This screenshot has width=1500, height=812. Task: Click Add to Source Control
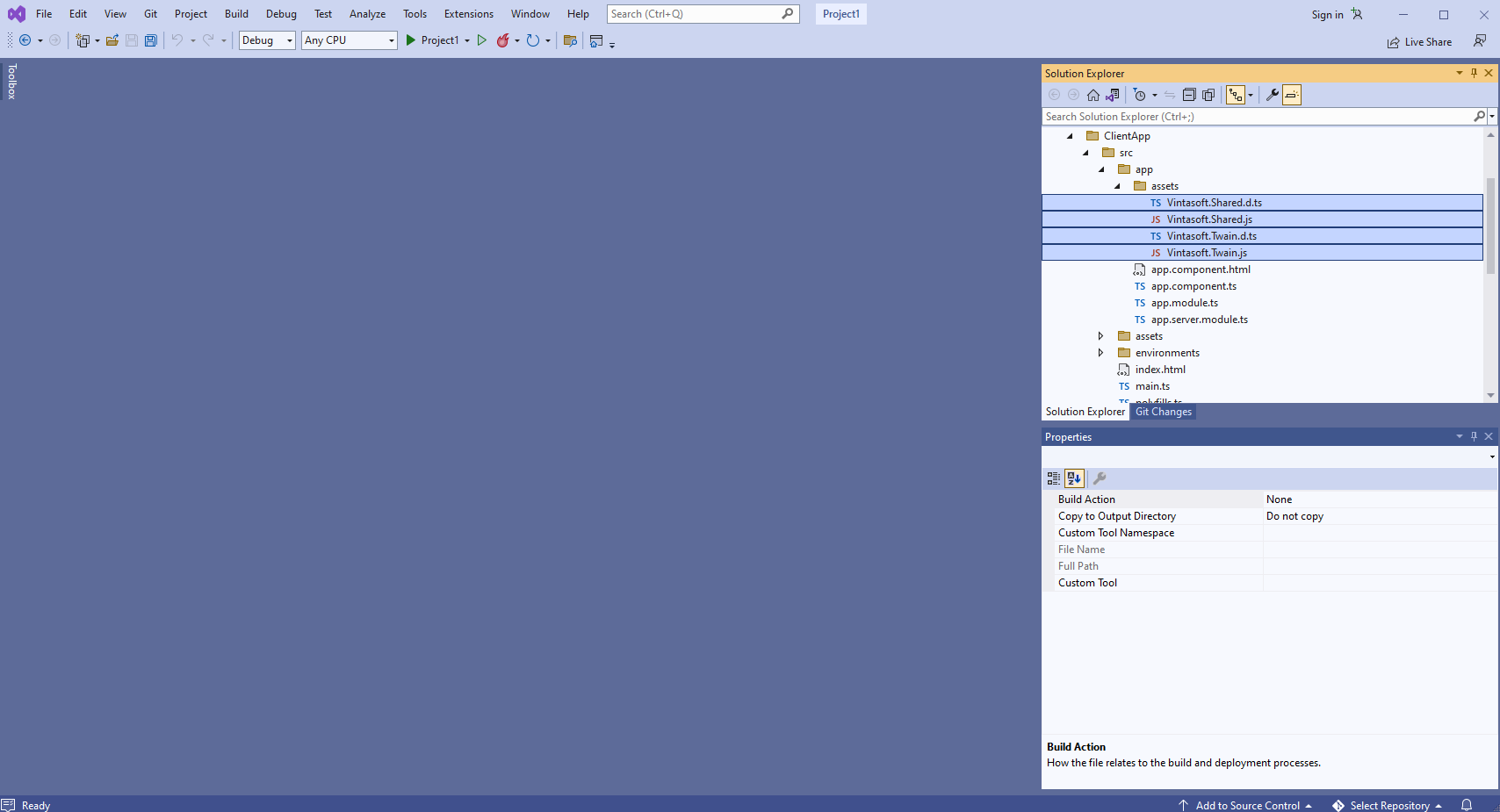point(1247,805)
